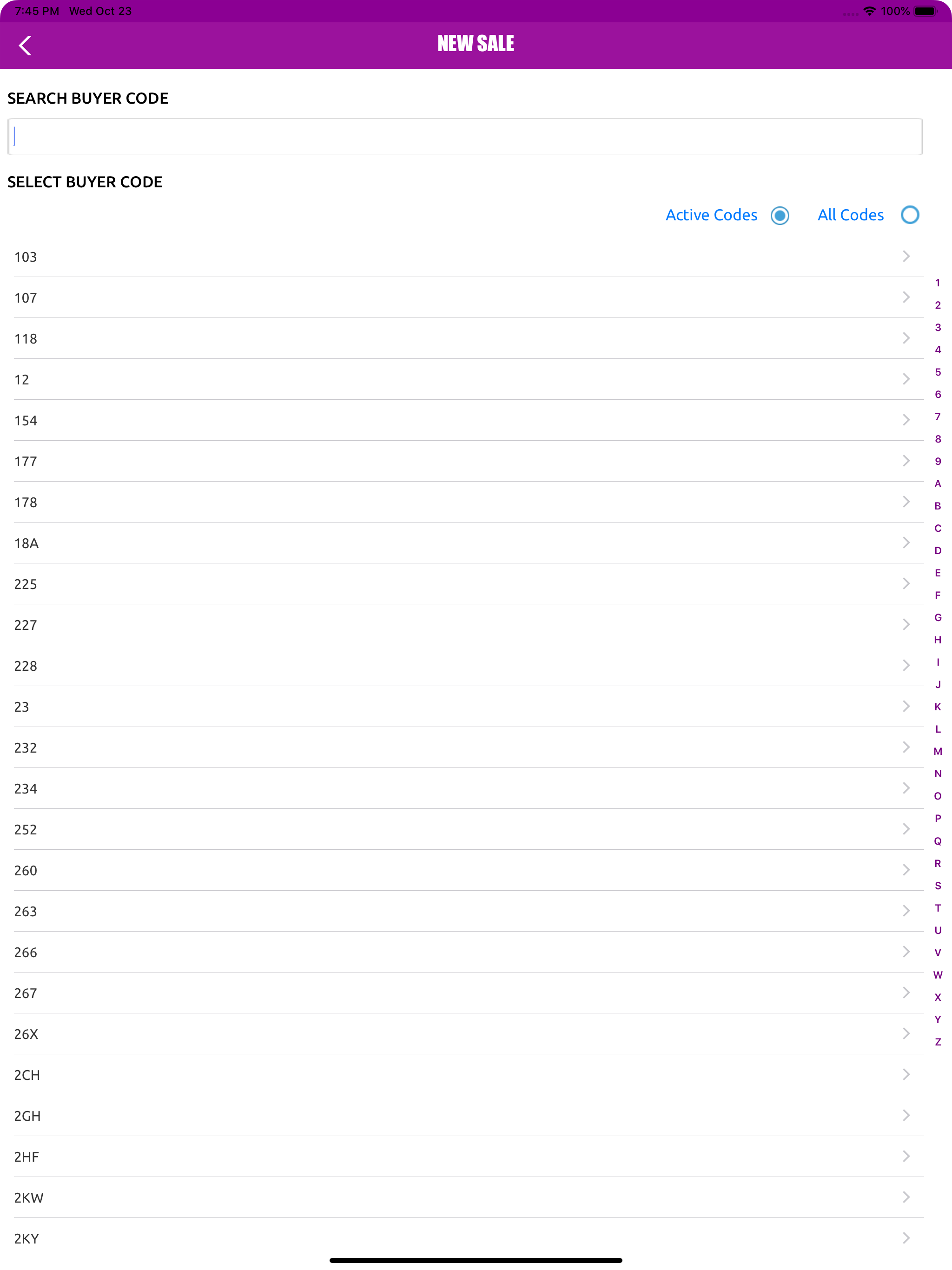The width and height of the screenshot is (952, 1270).
Task: Select the All Codes radio button
Action: pos(910,215)
